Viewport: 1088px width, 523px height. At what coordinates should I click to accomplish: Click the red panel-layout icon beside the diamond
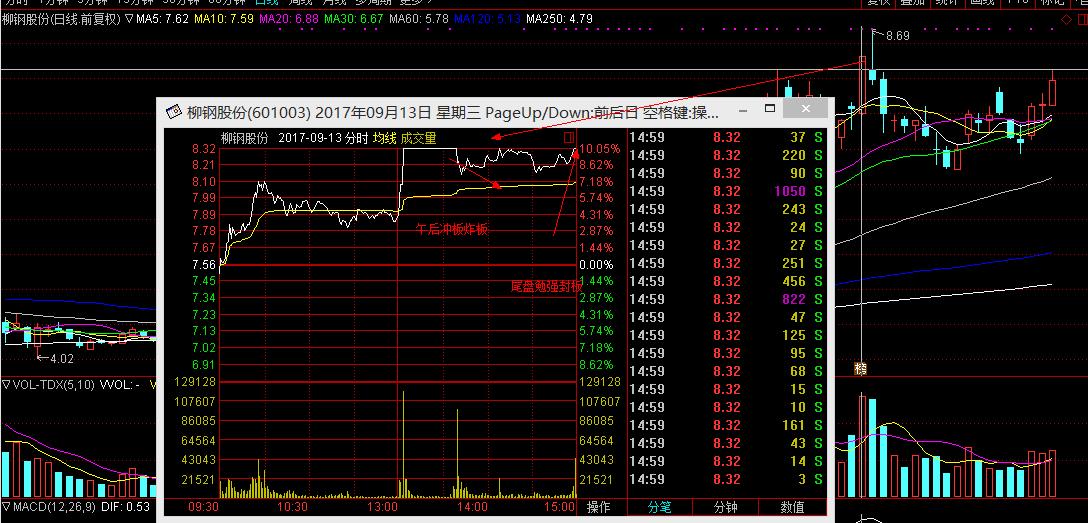[1080, 19]
